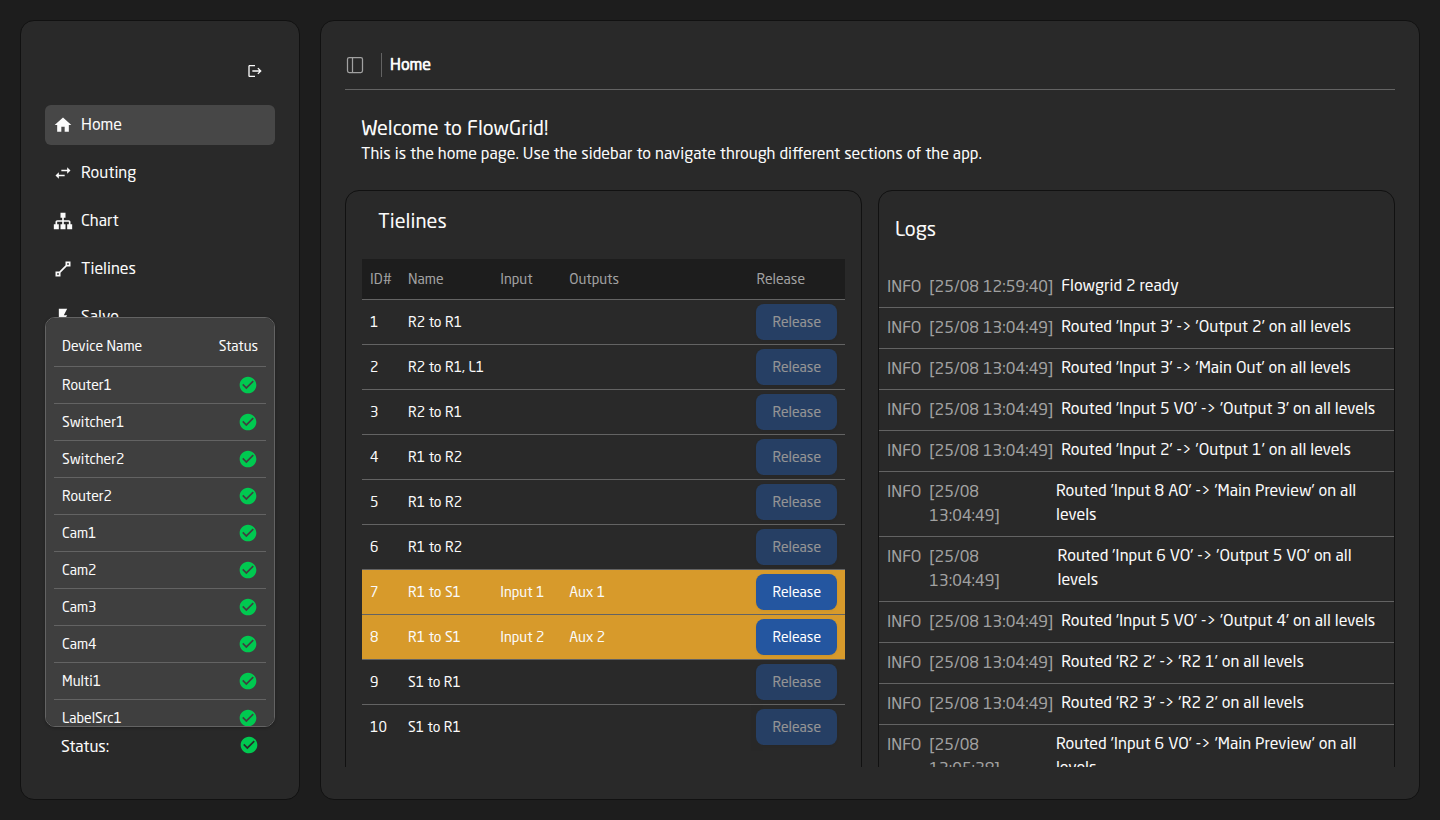Click Router2 green status check icon
The height and width of the screenshot is (820, 1440).
(x=248, y=496)
